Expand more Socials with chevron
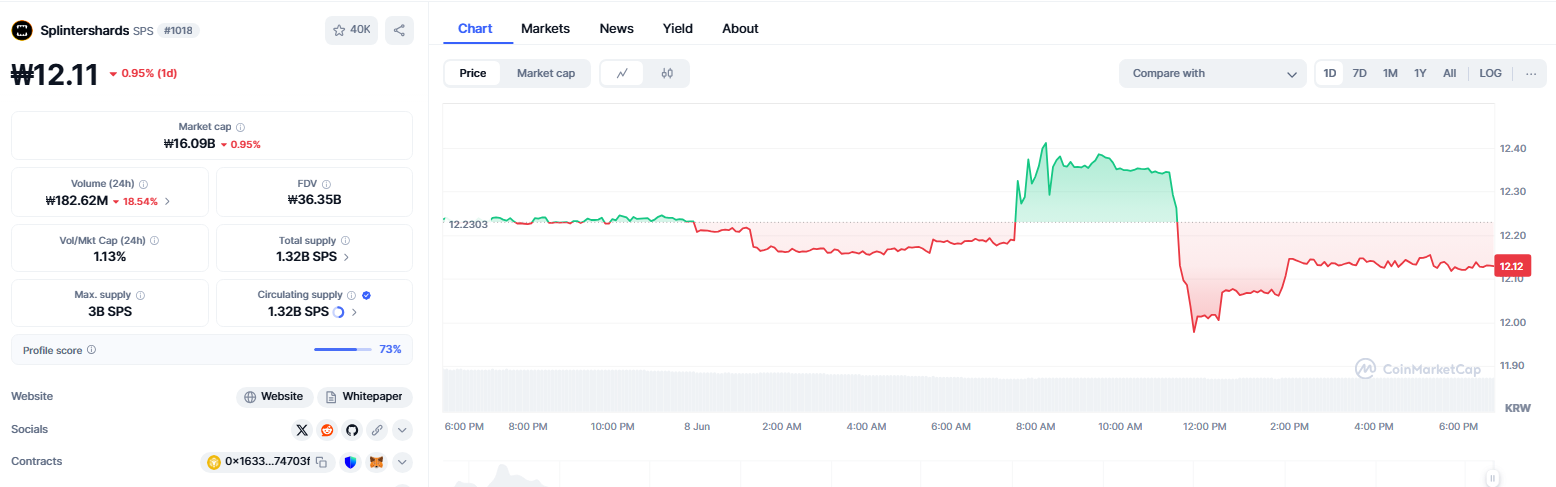The width and height of the screenshot is (1556, 487). (402, 430)
